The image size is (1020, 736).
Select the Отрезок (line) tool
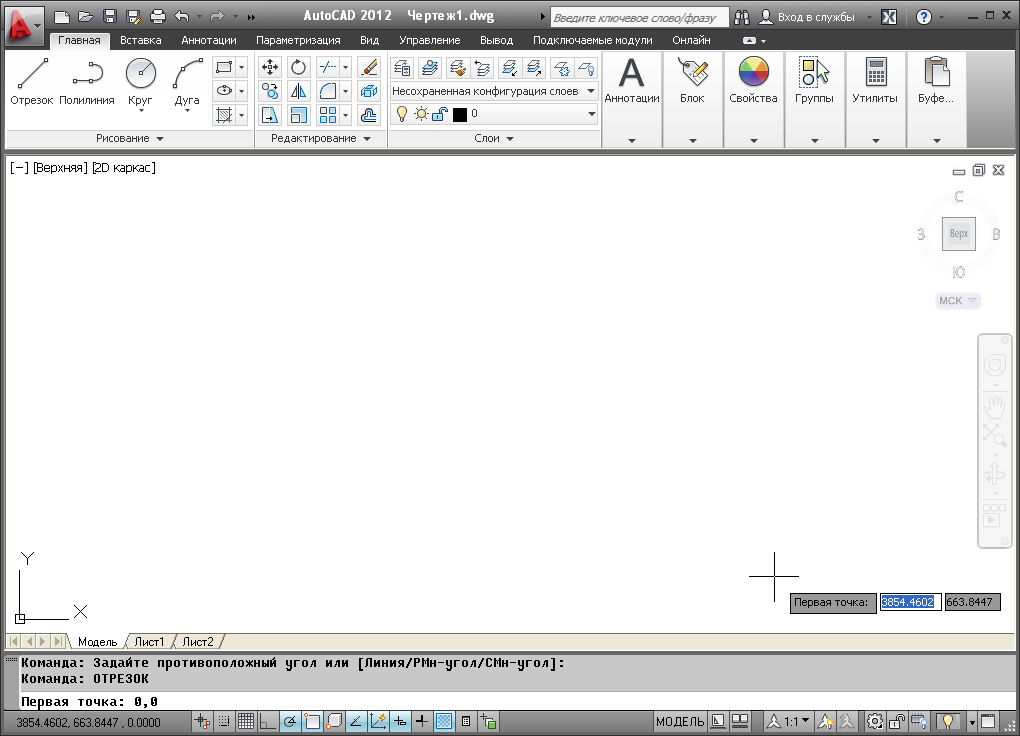(x=32, y=81)
